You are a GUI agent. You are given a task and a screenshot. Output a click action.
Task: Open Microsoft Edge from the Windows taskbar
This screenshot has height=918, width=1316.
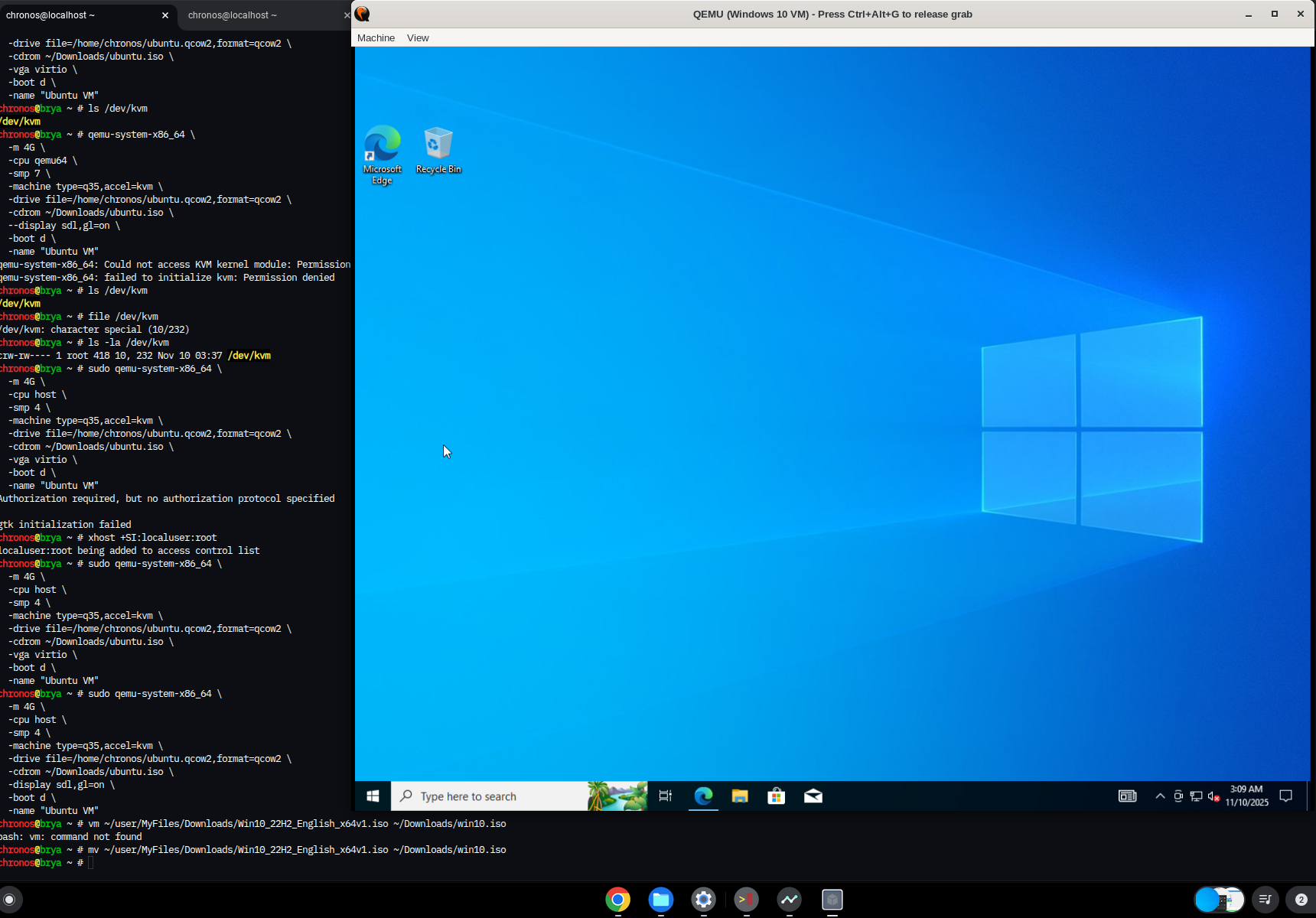tap(703, 796)
